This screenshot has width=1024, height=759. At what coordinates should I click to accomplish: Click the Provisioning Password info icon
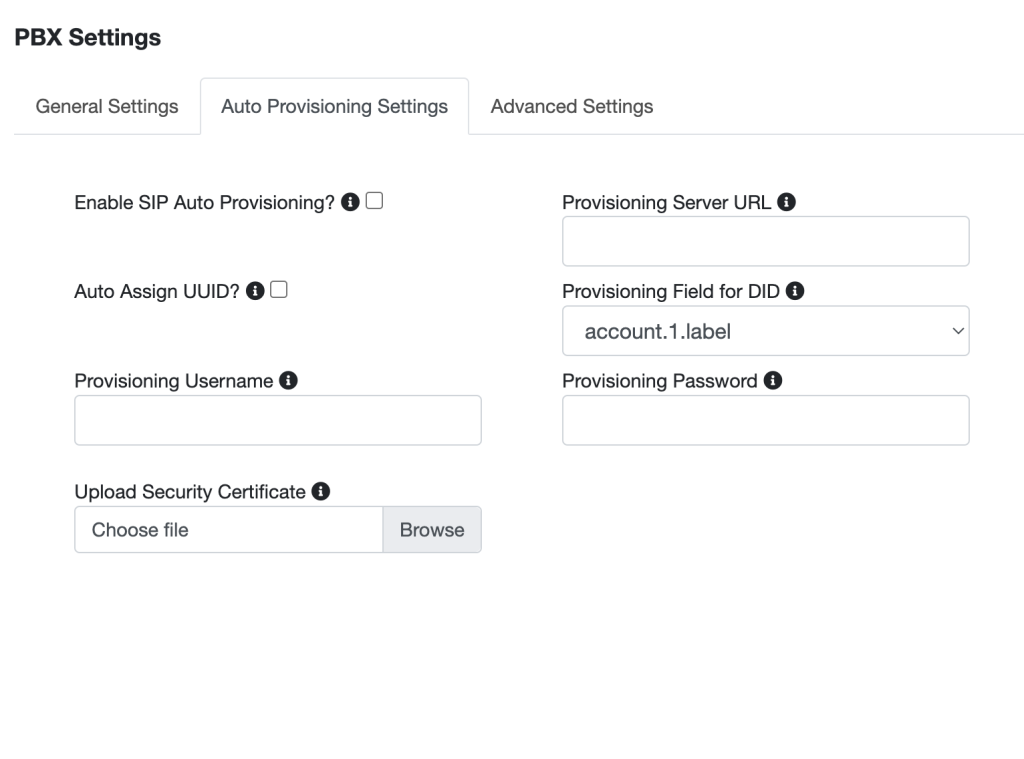click(772, 381)
